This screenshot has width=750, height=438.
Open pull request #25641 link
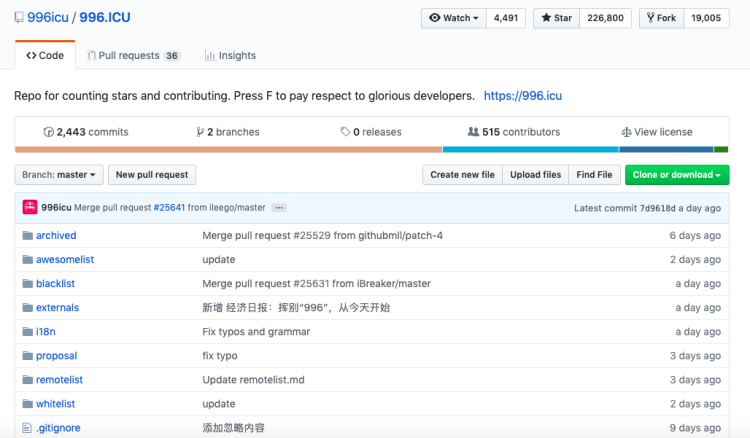pos(169,208)
